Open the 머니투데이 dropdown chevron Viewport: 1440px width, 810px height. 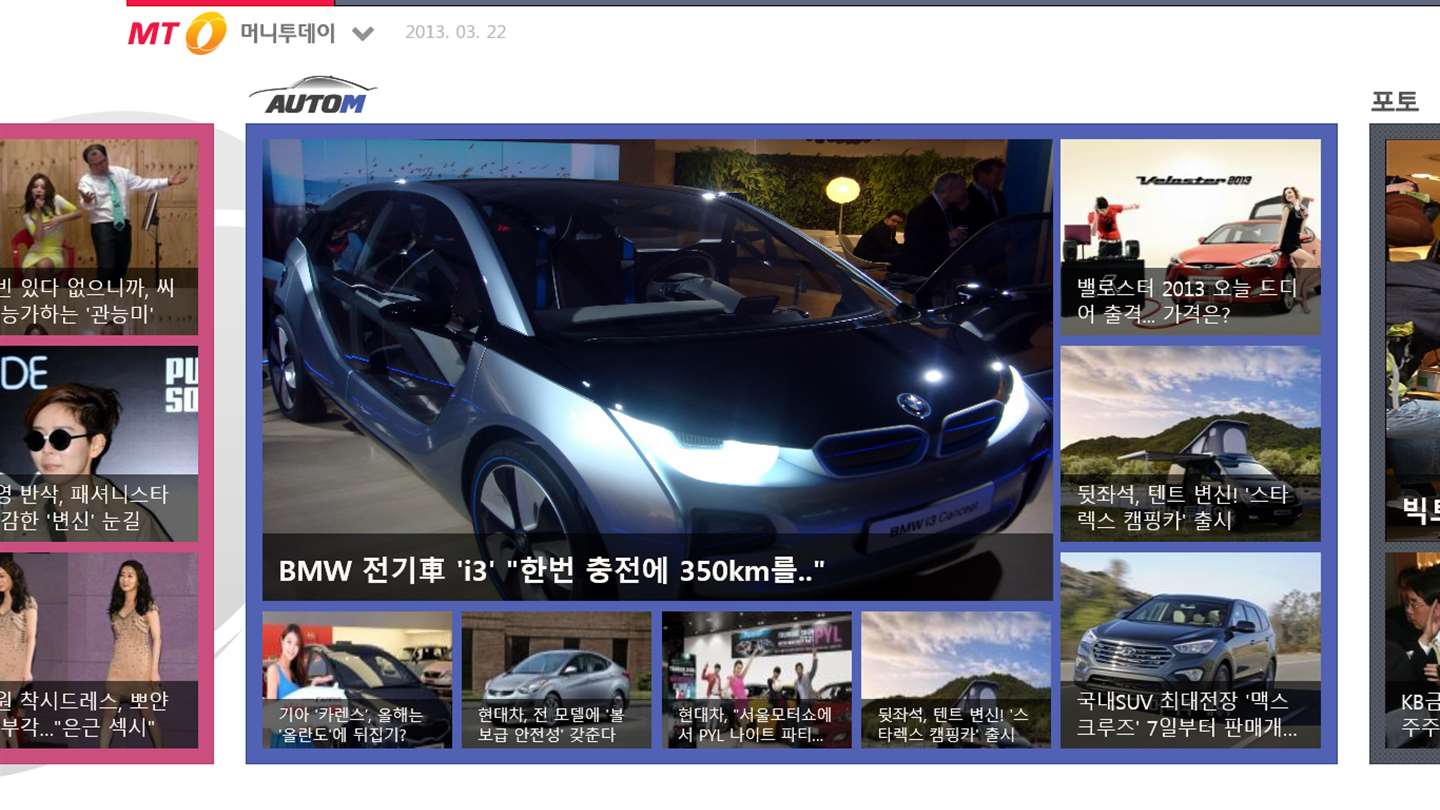click(363, 33)
